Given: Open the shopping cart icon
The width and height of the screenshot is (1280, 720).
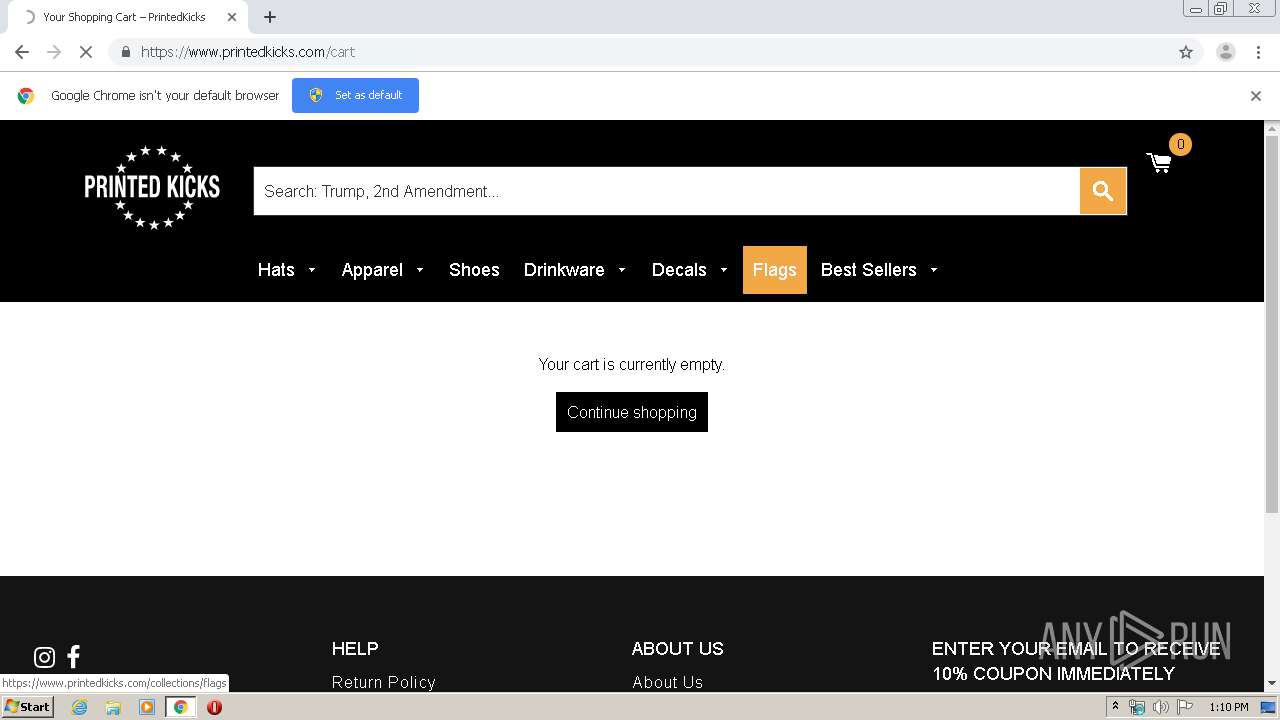Looking at the screenshot, I should click(x=1159, y=163).
